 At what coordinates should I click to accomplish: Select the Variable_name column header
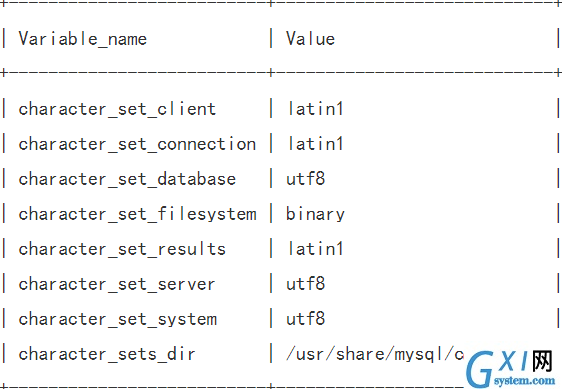83,39
